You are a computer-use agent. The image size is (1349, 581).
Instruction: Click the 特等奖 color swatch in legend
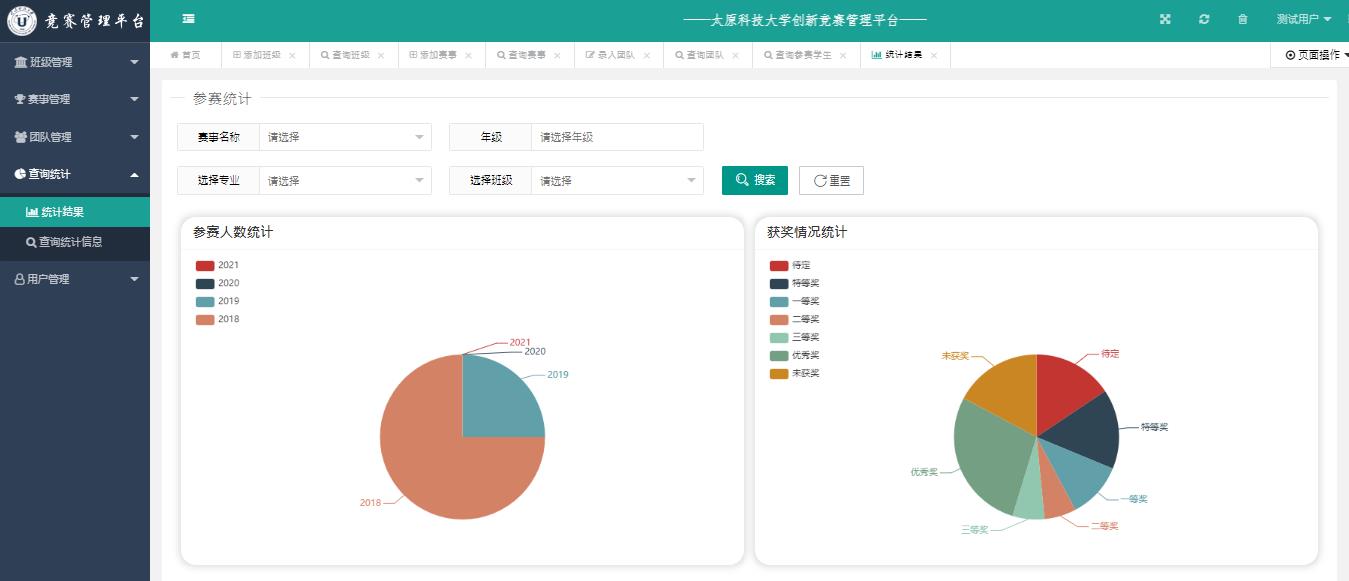click(x=779, y=284)
